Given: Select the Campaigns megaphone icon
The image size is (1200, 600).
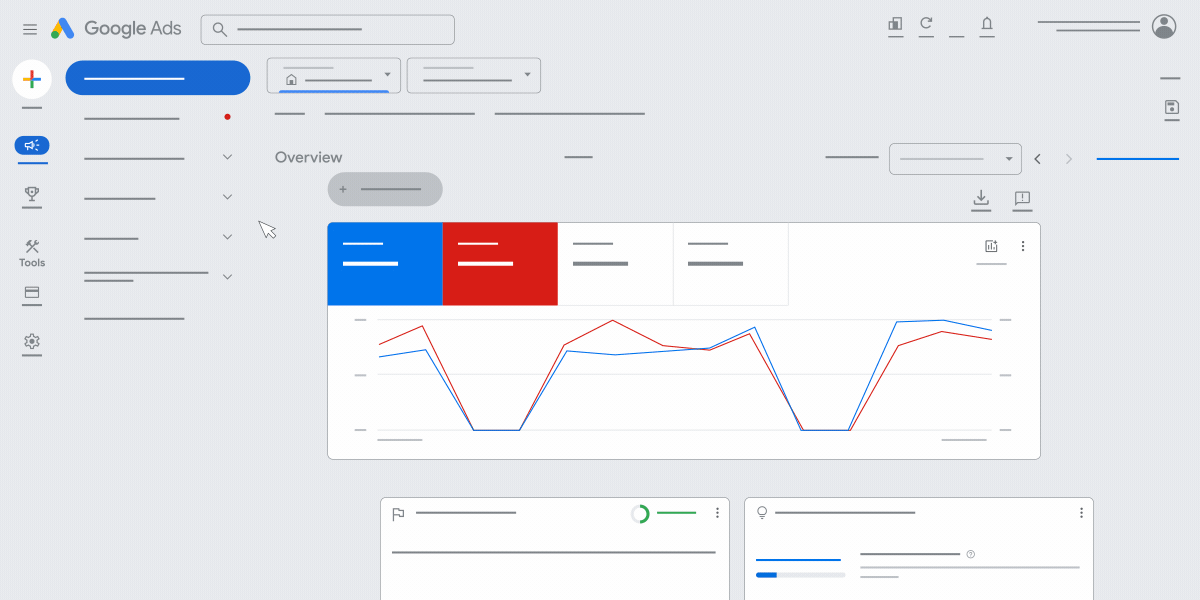Looking at the screenshot, I should [x=32, y=145].
